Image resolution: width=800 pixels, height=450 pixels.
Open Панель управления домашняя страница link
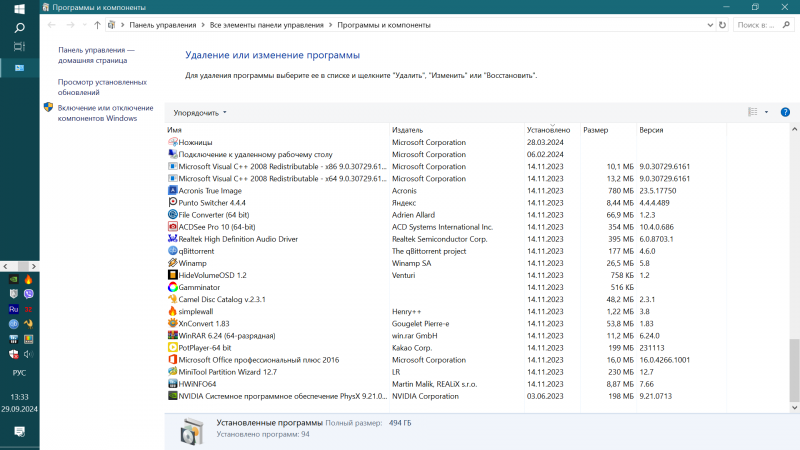click(96, 55)
